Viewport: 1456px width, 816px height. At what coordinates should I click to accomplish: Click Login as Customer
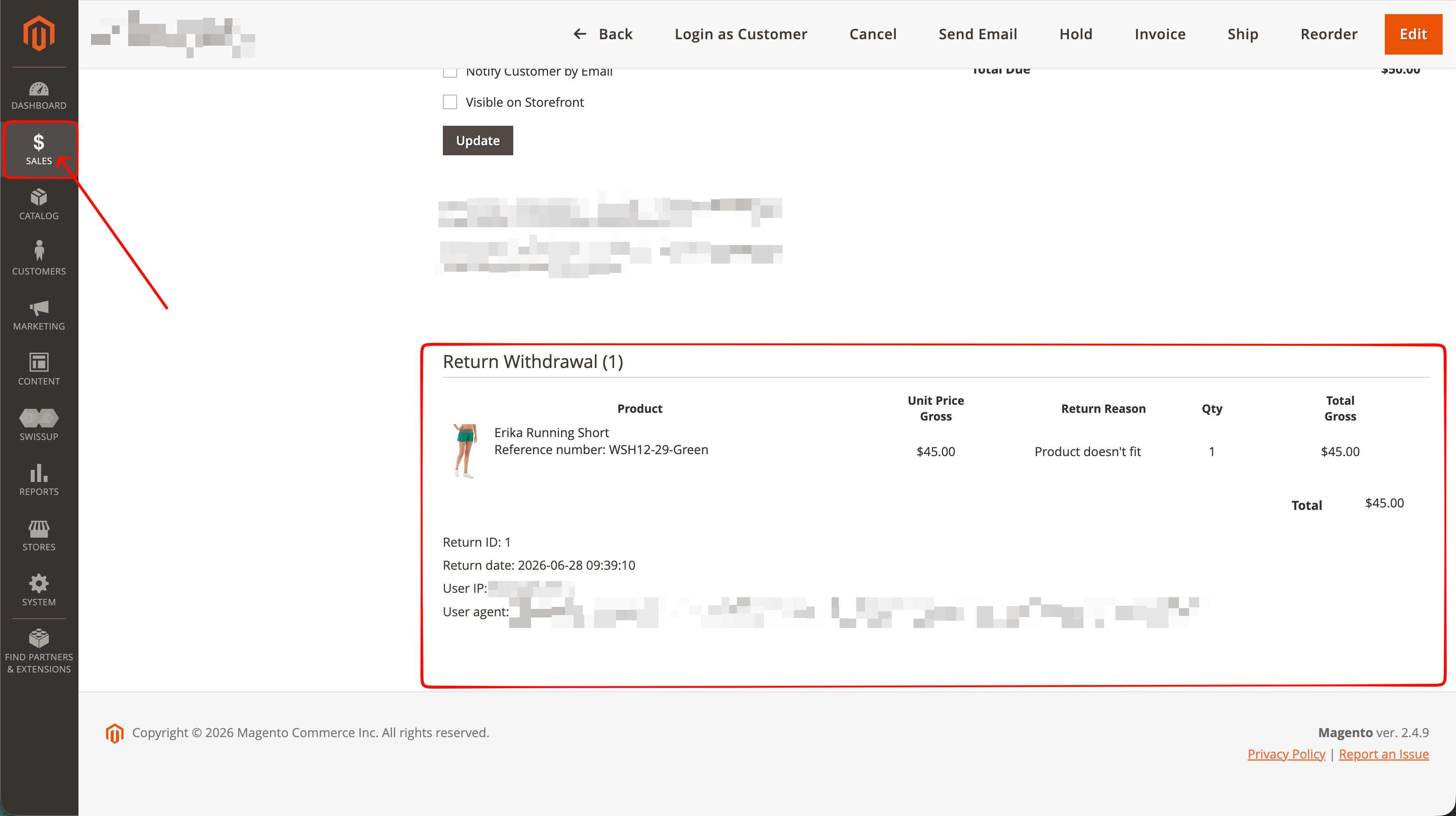click(x=741, y=34)
